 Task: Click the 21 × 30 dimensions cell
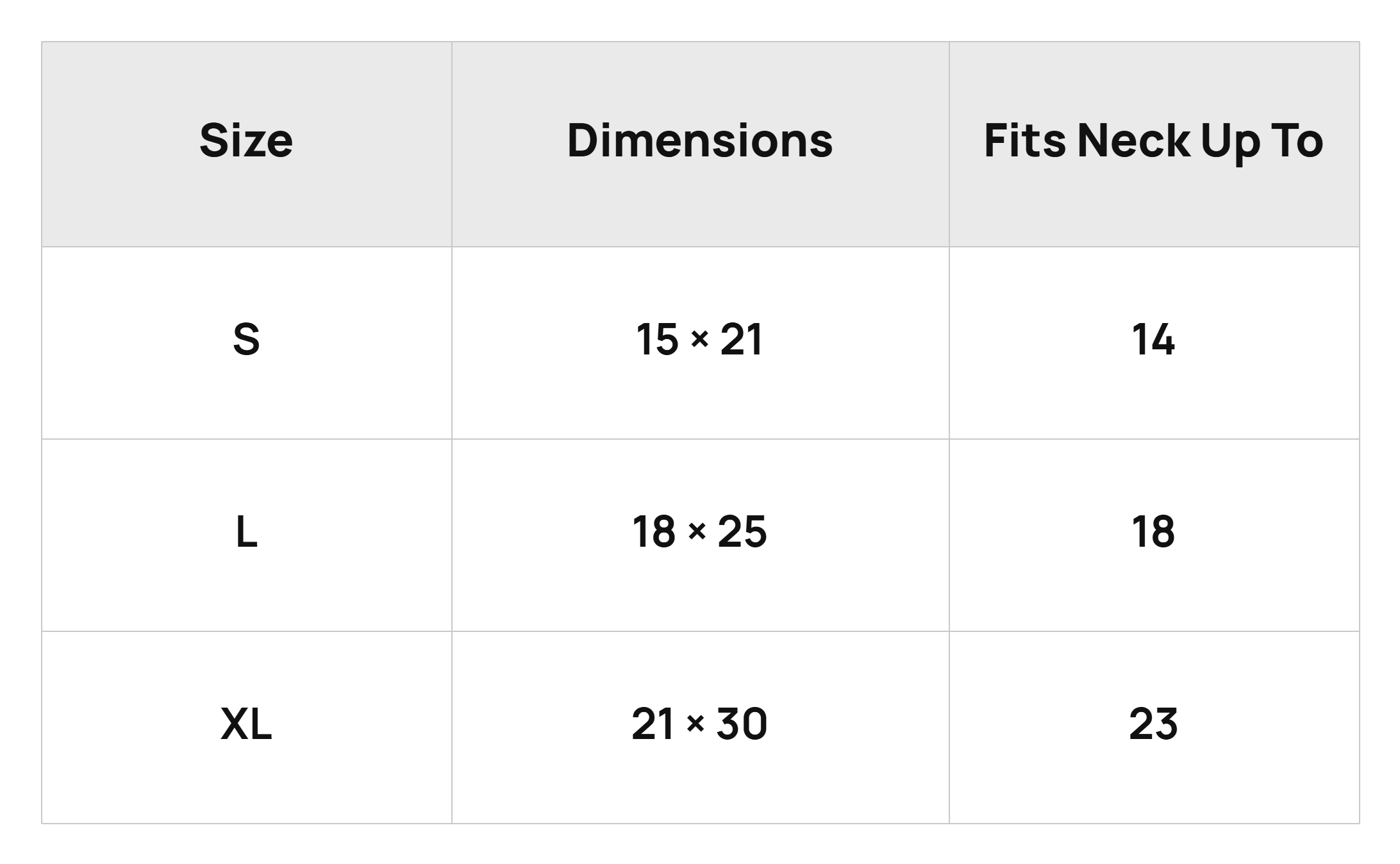point(701,727)
